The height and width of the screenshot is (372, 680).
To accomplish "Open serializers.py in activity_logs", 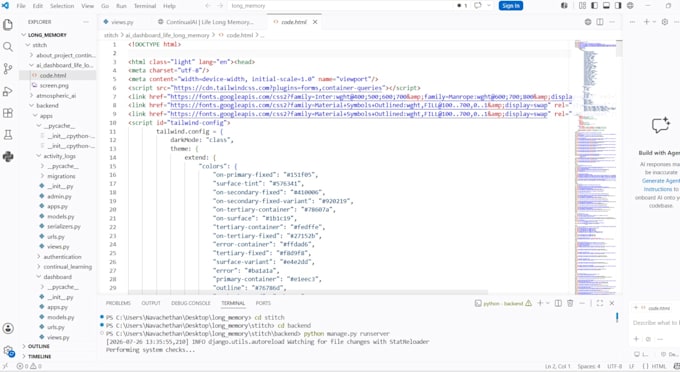I will 63,226.
